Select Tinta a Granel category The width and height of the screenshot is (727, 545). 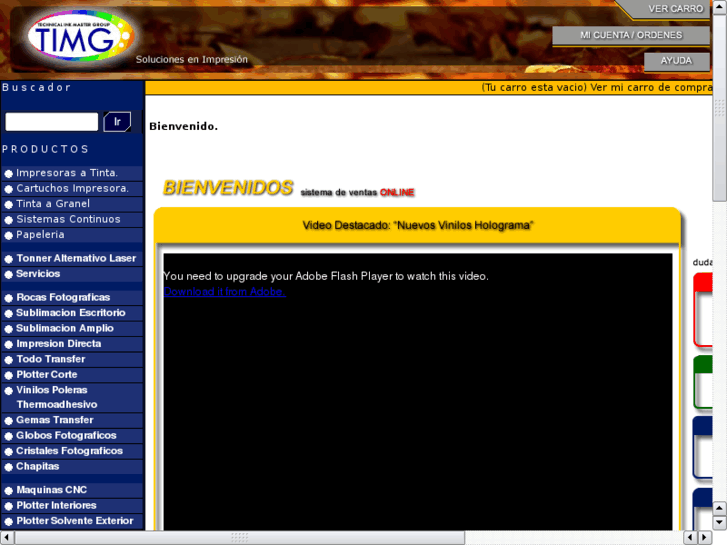coord(53,204)
